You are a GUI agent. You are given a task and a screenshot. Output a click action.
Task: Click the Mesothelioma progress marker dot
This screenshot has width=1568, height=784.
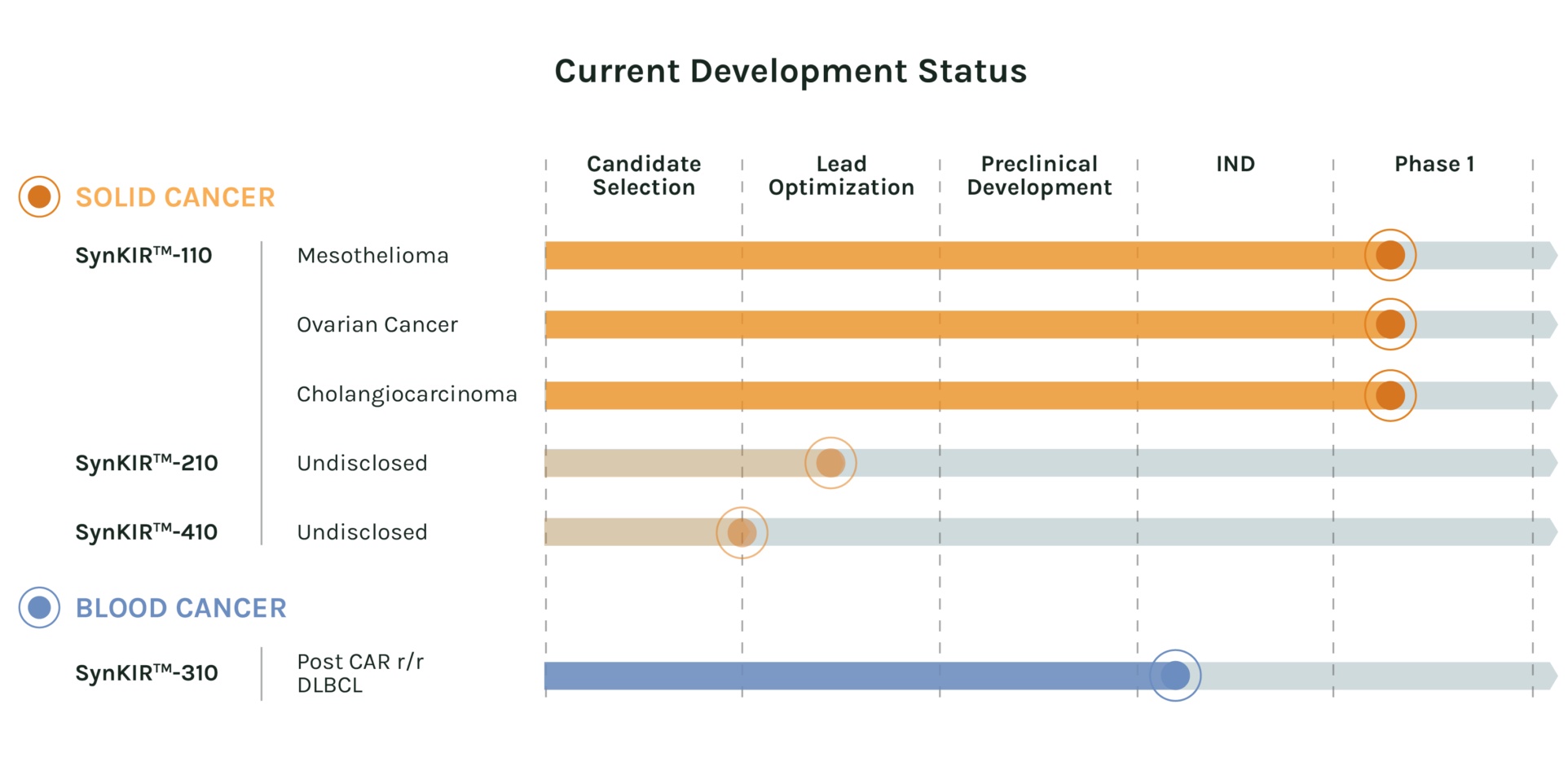click(1390, 255)
